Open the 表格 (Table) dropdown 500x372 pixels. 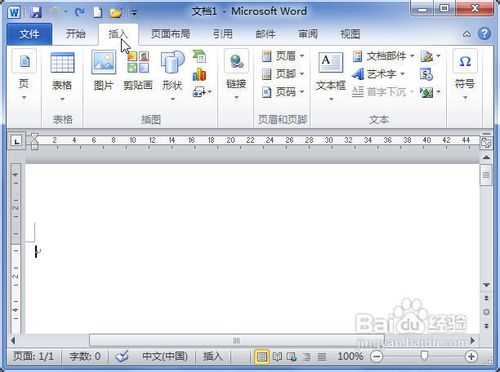tap(62, 76)
